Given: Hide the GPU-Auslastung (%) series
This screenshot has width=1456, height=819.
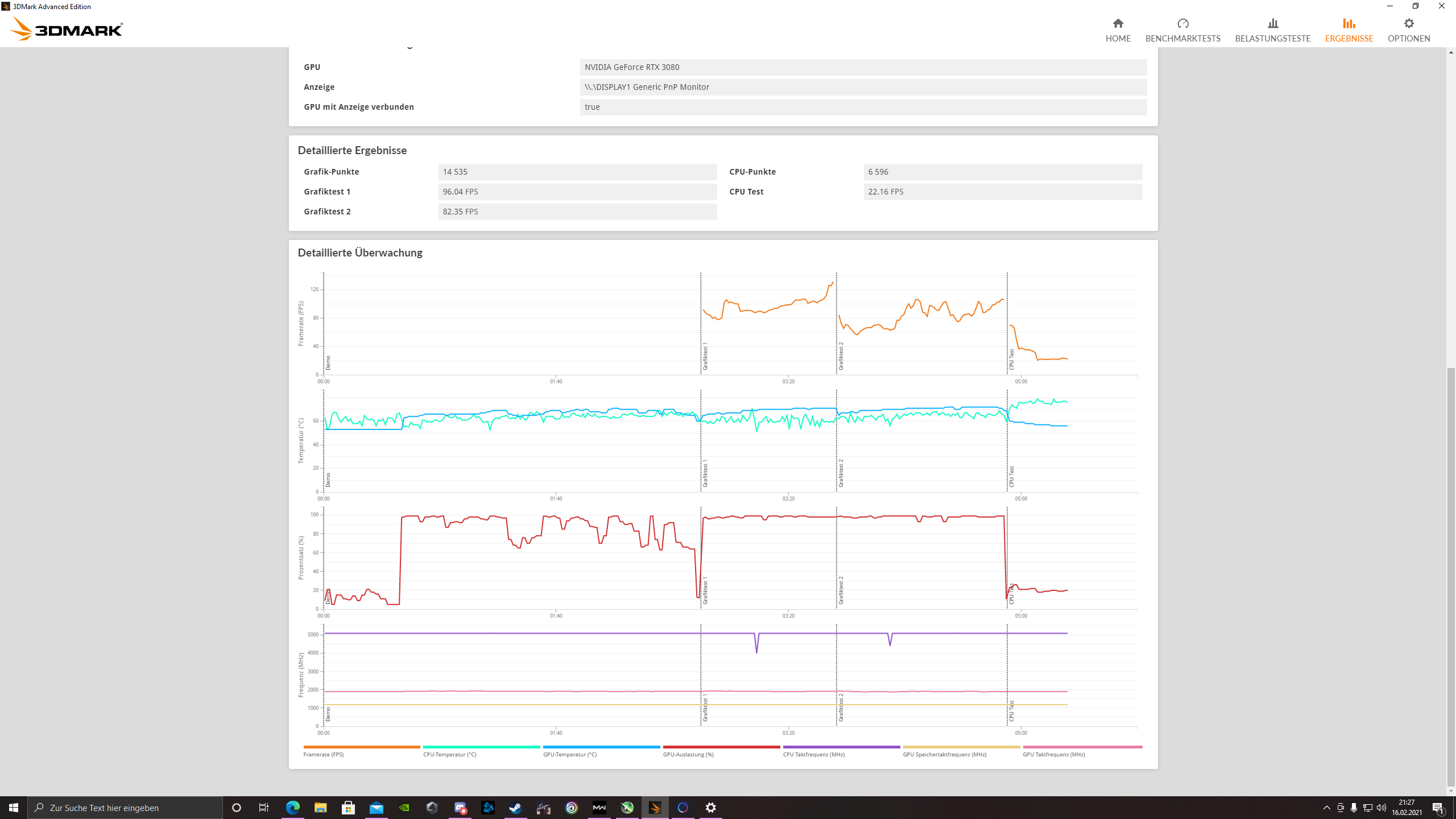Looking at the screenshot, I should point(688,755).
